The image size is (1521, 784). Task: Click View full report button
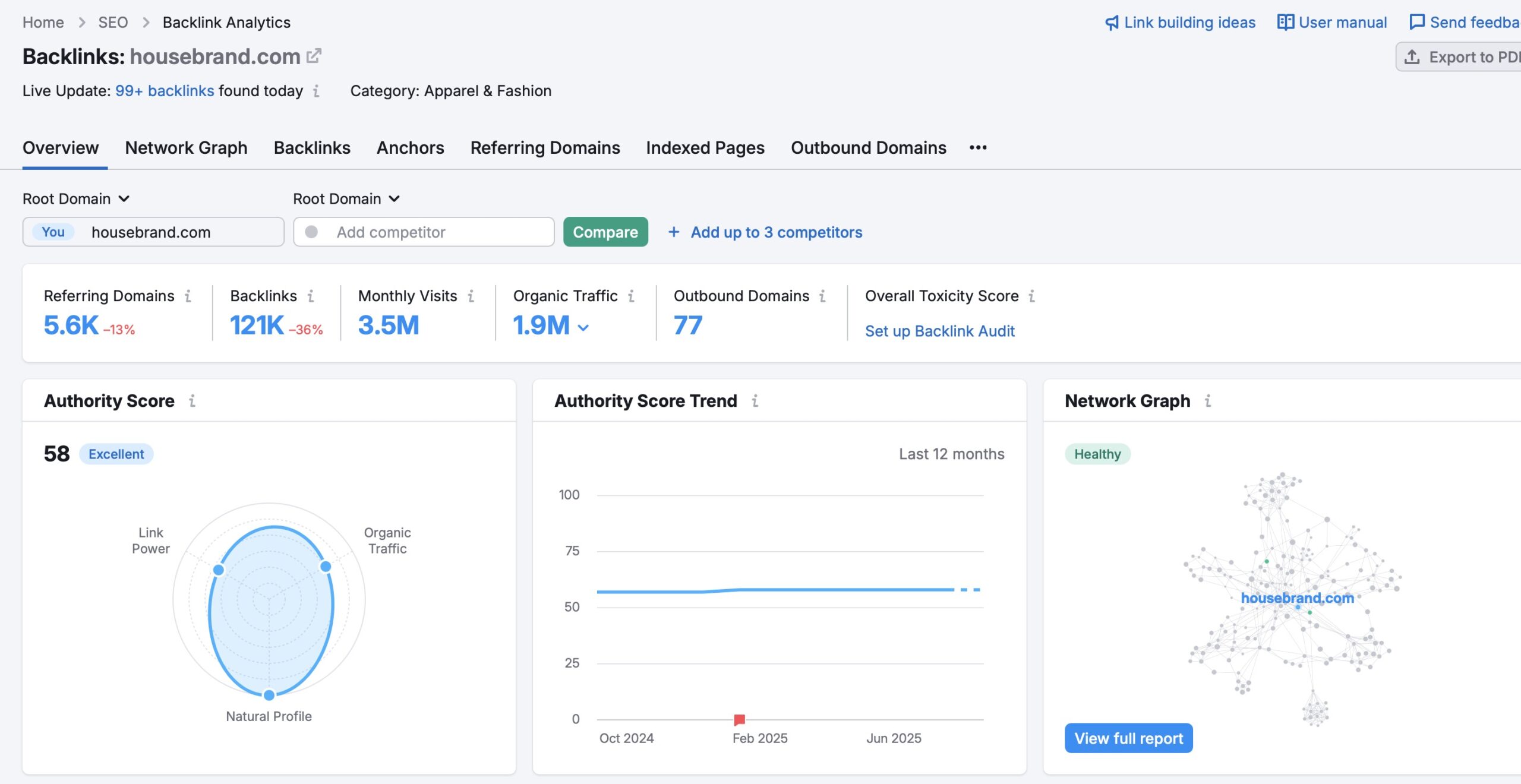pyautogui.click(x=1128, y=738)
